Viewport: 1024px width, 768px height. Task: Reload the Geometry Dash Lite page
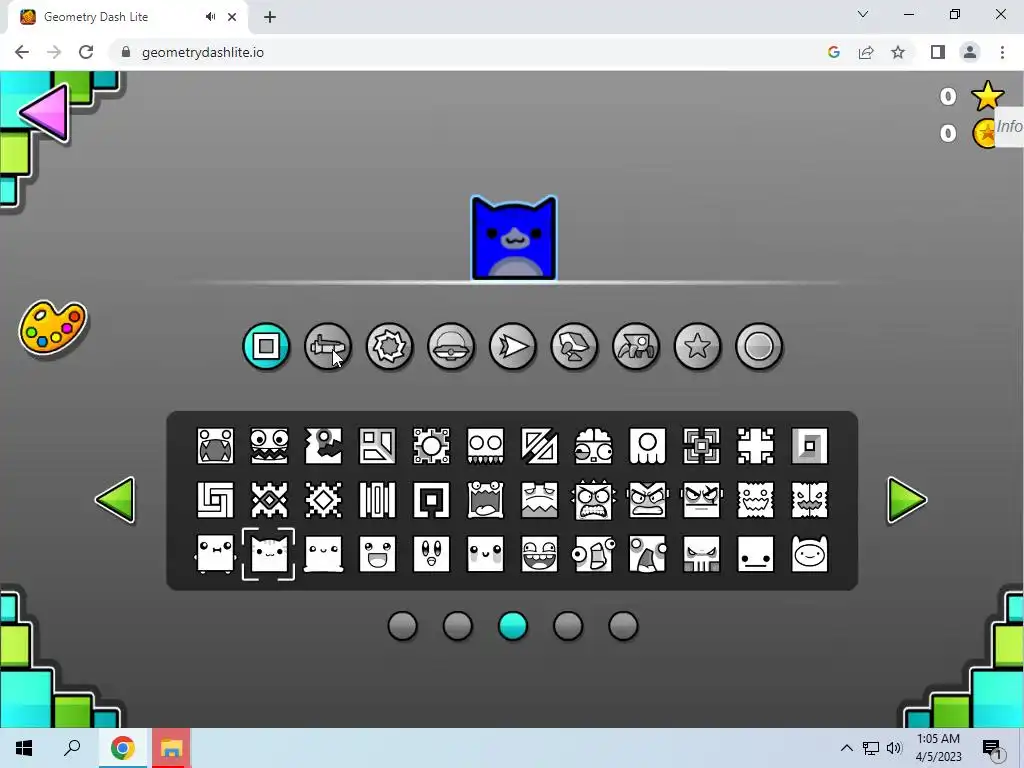(86, 52)
